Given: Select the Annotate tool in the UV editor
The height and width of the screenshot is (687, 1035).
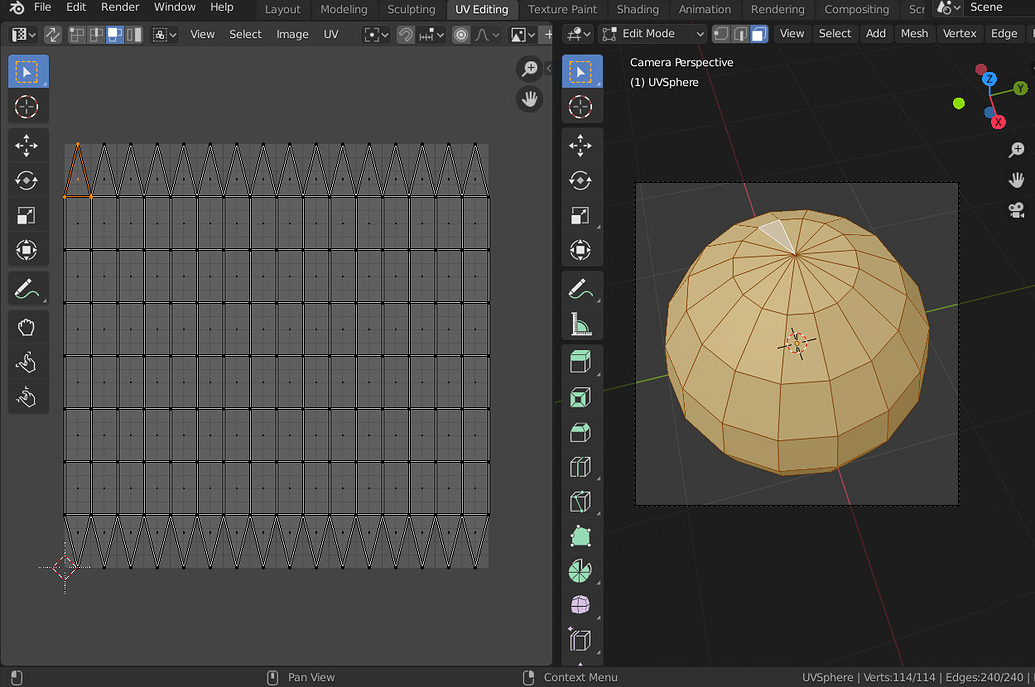Looking at the screenshot, I should [28, 288].
